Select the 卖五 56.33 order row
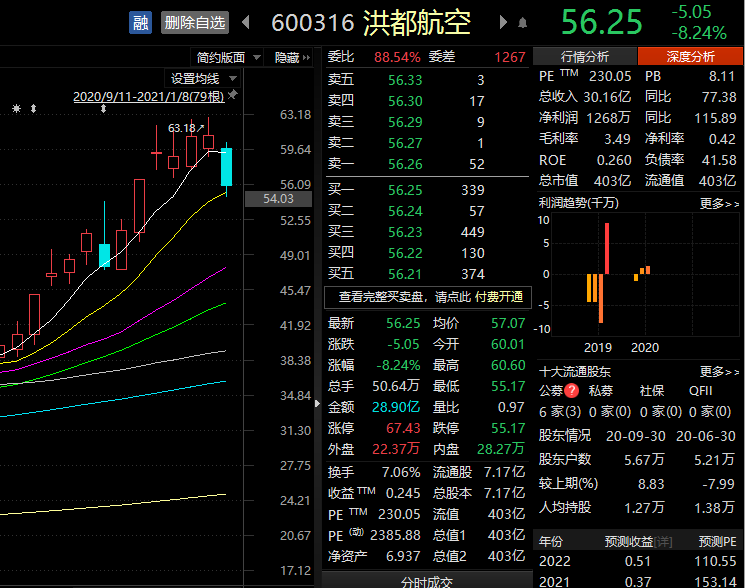The image size is (745, 588). click(x=426, y=80)
